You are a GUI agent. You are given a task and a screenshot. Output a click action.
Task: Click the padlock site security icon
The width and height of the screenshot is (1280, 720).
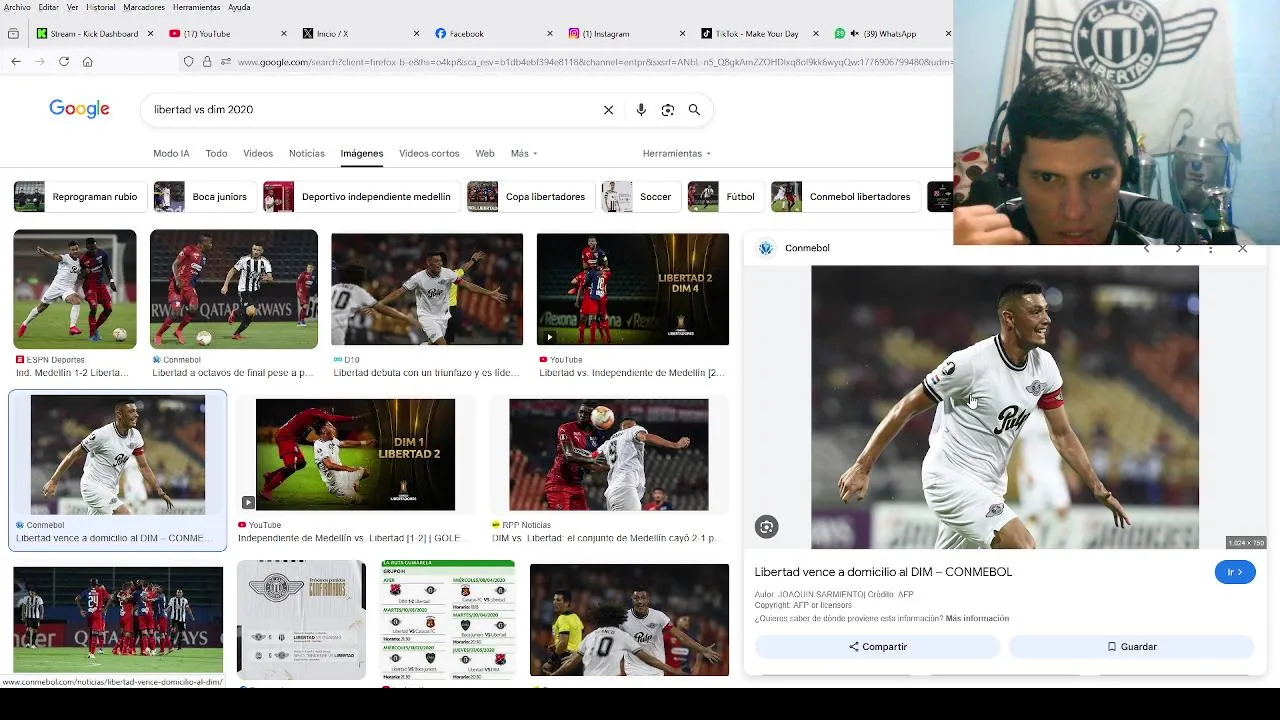tap(207, 61)
